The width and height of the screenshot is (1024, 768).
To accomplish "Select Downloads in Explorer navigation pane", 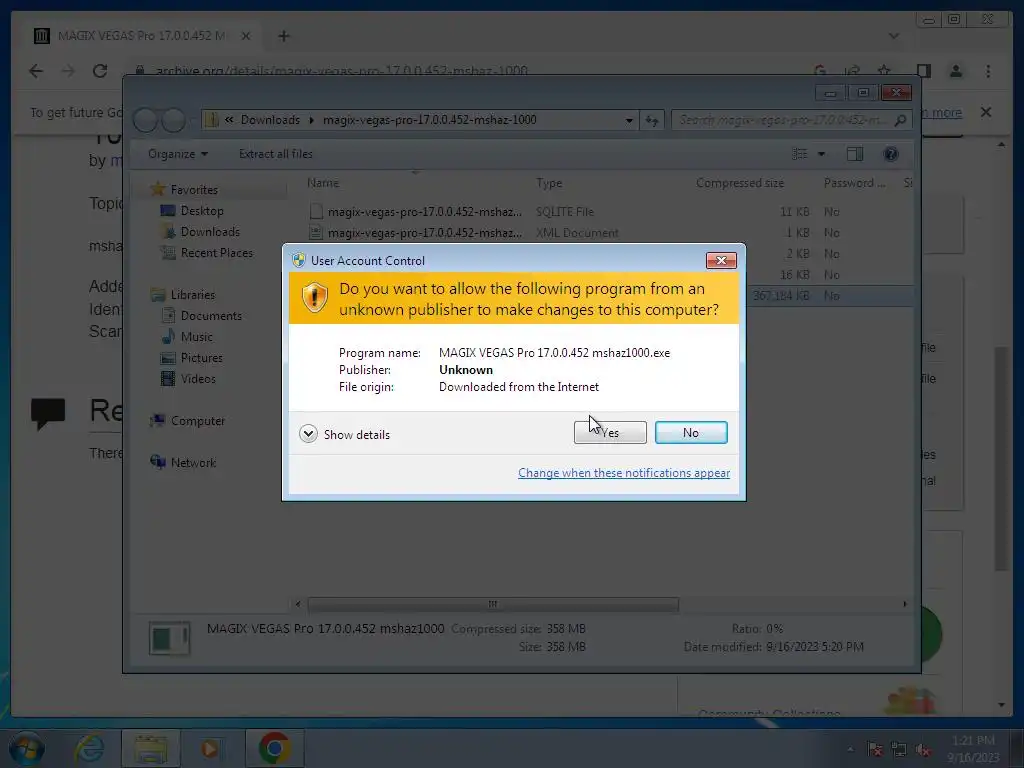I will [210, 232].
